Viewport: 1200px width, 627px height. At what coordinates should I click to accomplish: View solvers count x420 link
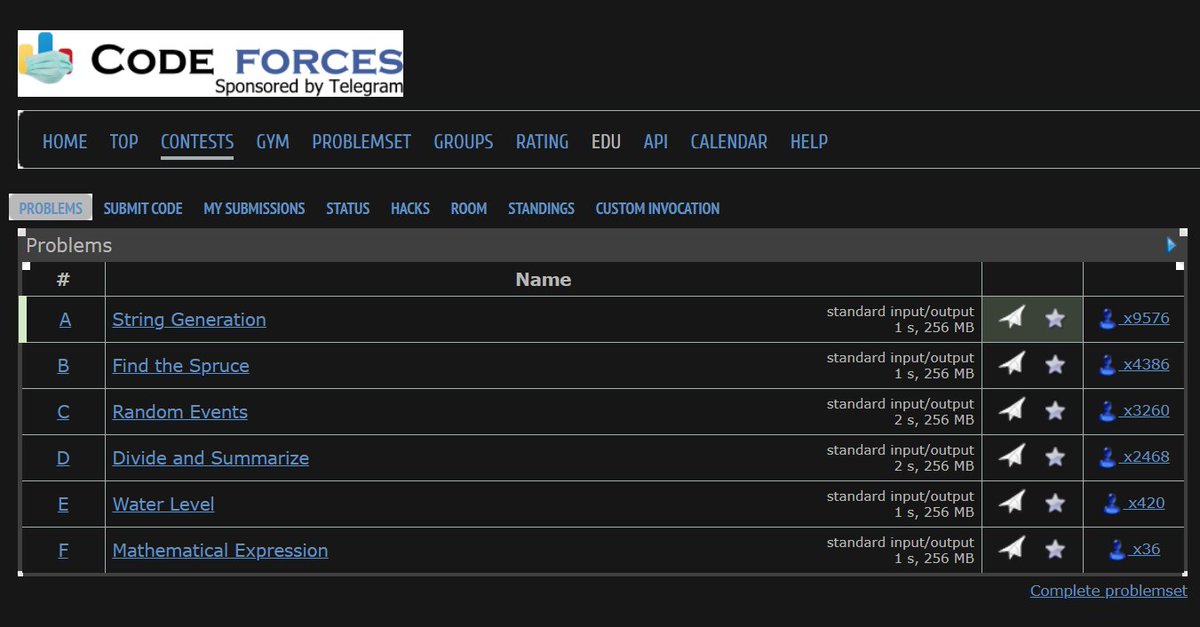pos(1146,503)
